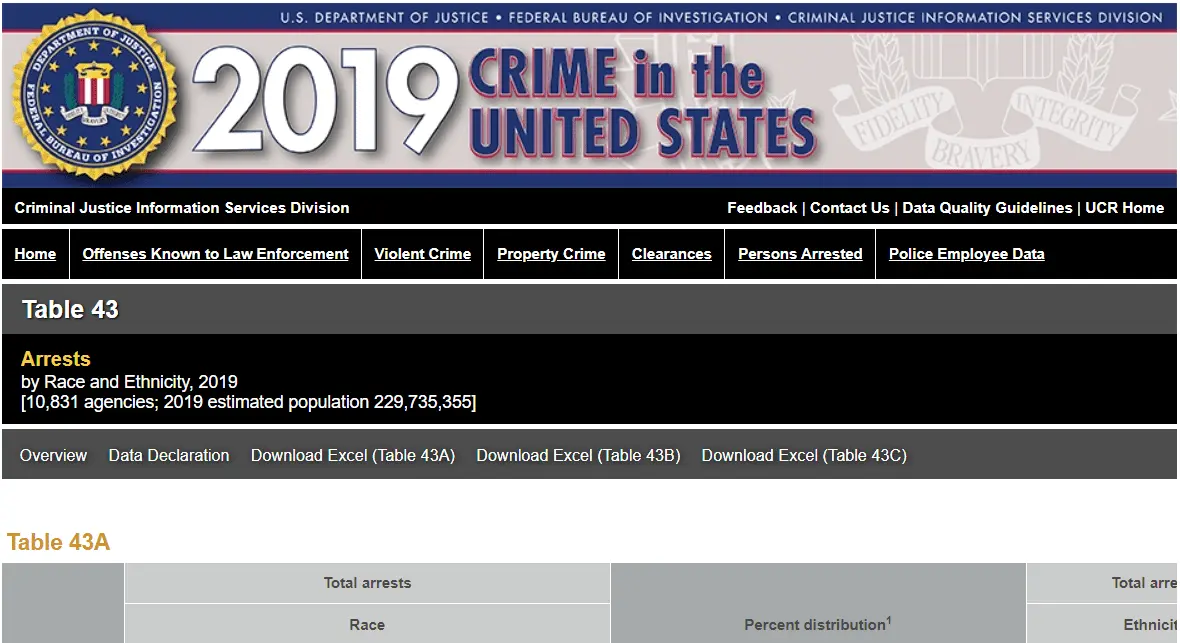This screenshot has width=1180, height=643.
Task: Open the Contact Us link
Action: 849,208
